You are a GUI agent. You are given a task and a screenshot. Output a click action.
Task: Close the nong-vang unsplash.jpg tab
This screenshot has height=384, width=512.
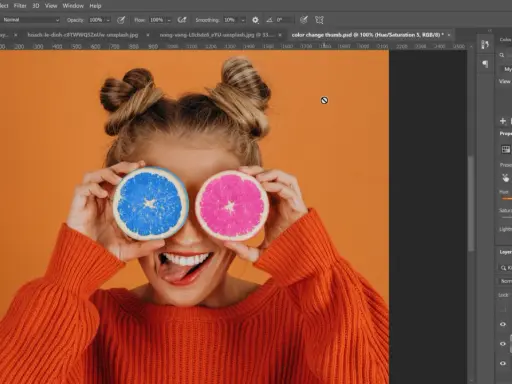click(280, 35)
